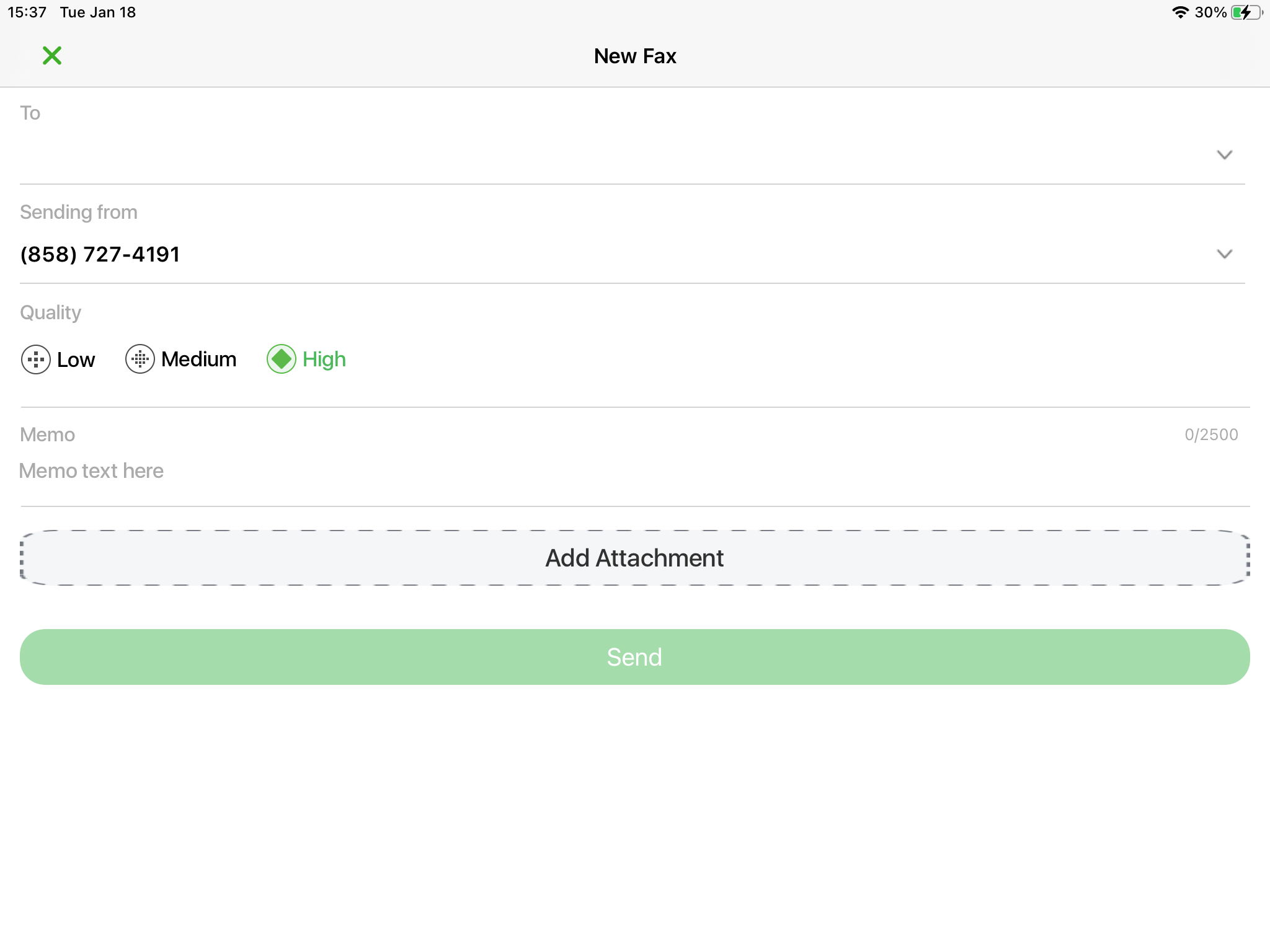The width and height of the screenshot is (1270, 952).
Task: Expand the Sending from chevron
Action: pyautogui.click(x=1224, y=254)
